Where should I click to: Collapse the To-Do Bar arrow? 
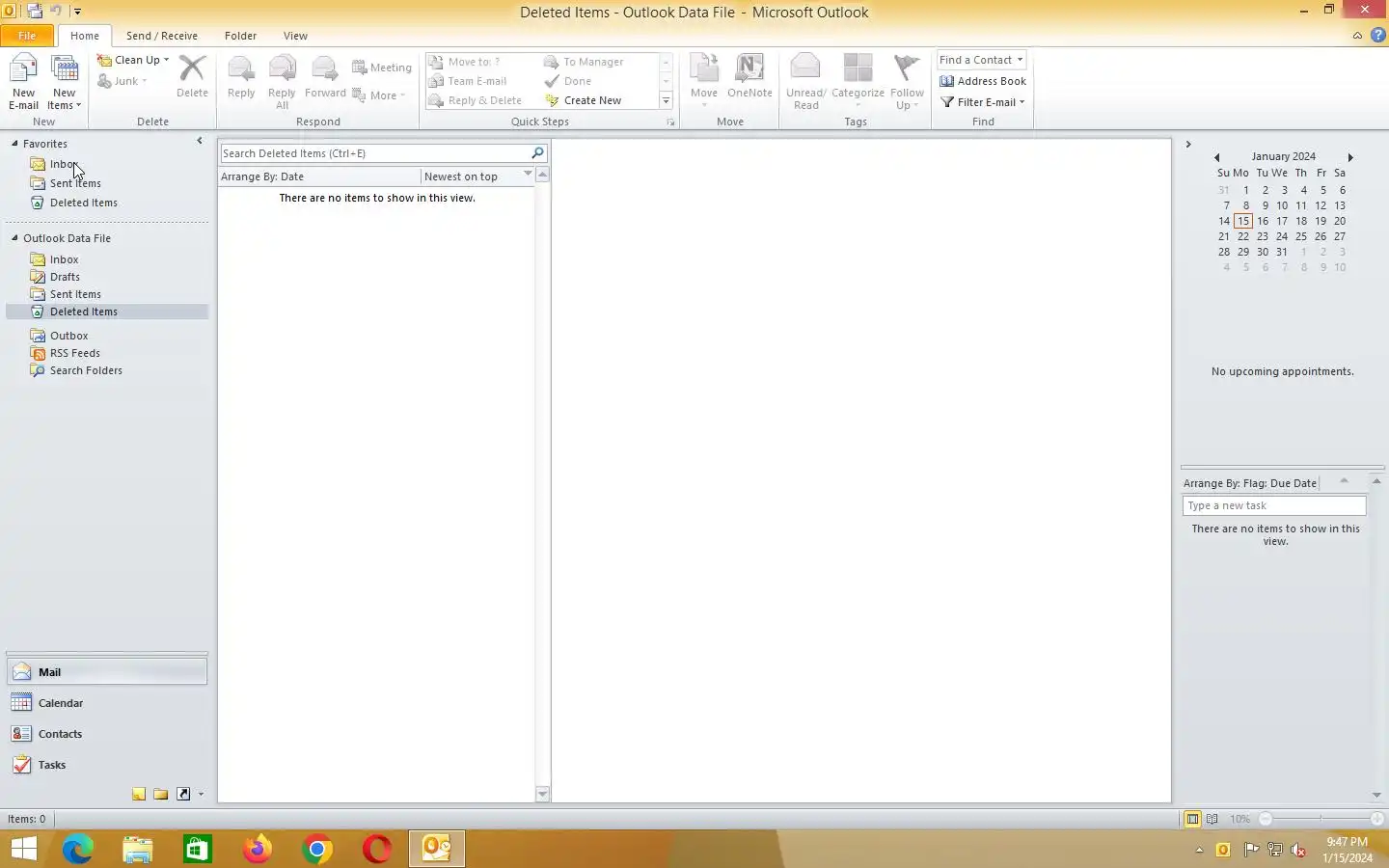tap(1188, 145)
